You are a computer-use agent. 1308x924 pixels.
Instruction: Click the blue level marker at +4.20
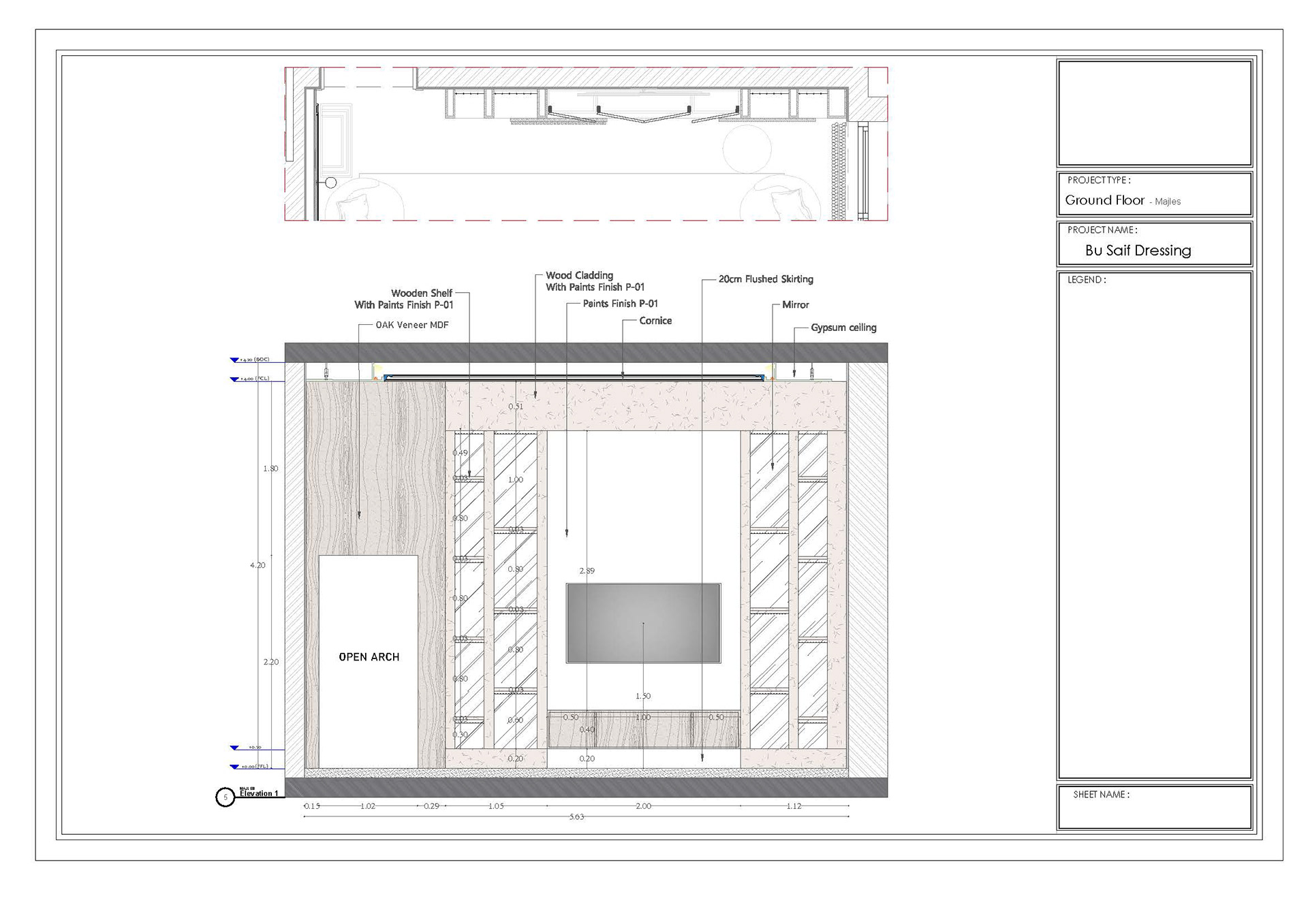pyautogui.click(x=234, y=360)
